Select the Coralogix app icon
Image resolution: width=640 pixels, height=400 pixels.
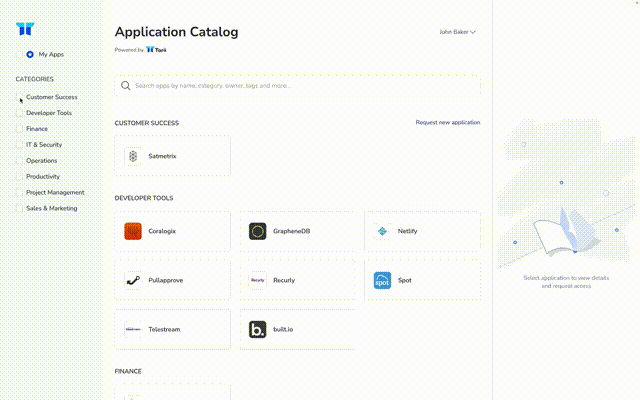point(133,231)
